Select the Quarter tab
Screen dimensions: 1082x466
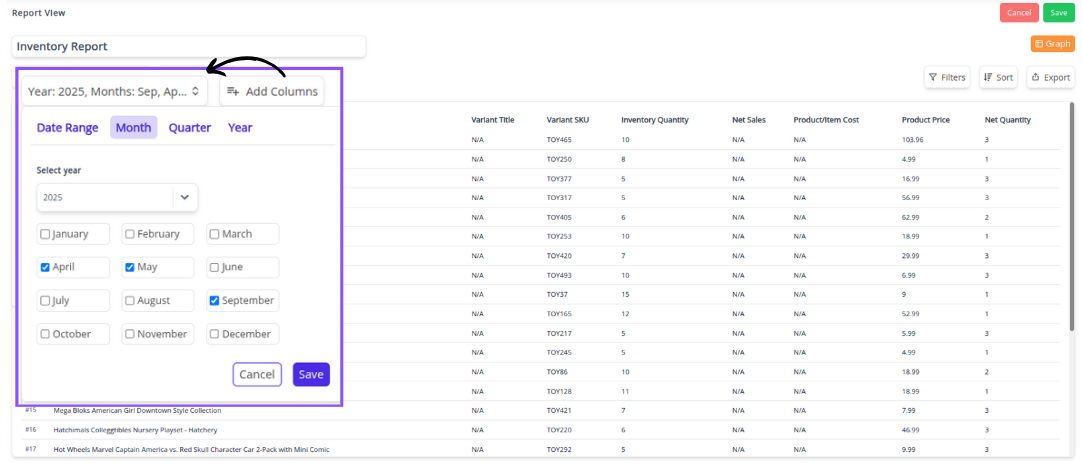(189, 127)
